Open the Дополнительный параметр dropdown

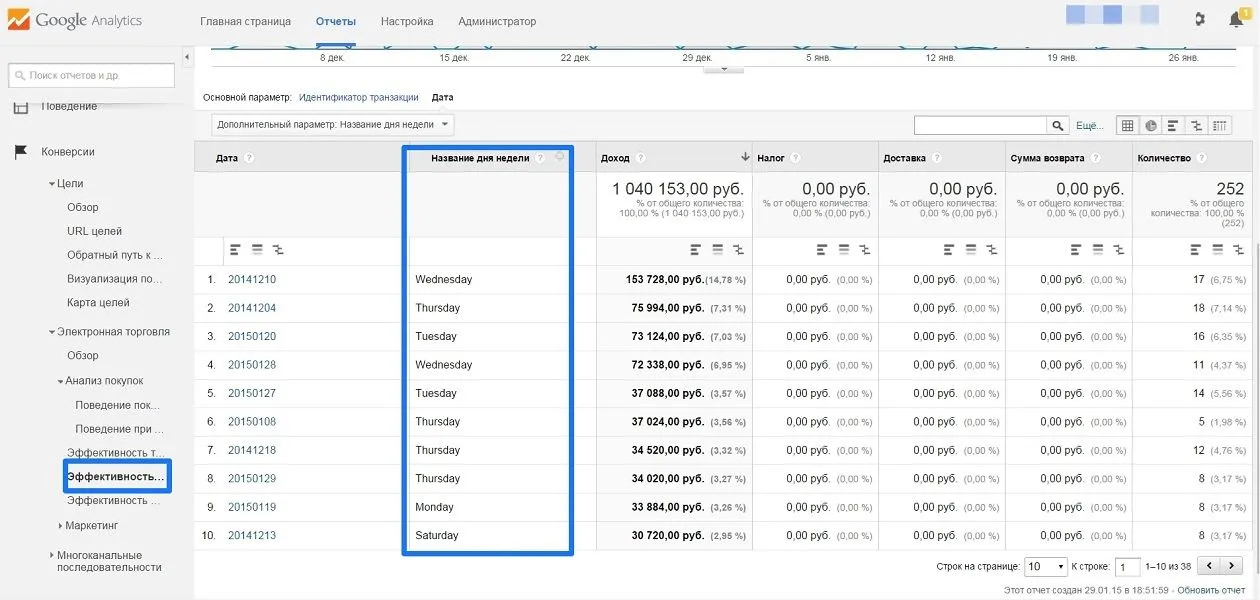pos(333,125)
